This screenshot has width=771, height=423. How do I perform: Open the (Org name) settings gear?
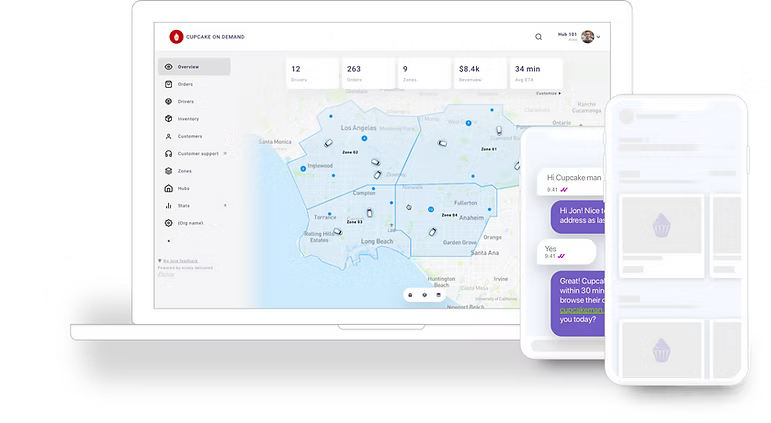point(168,223)
